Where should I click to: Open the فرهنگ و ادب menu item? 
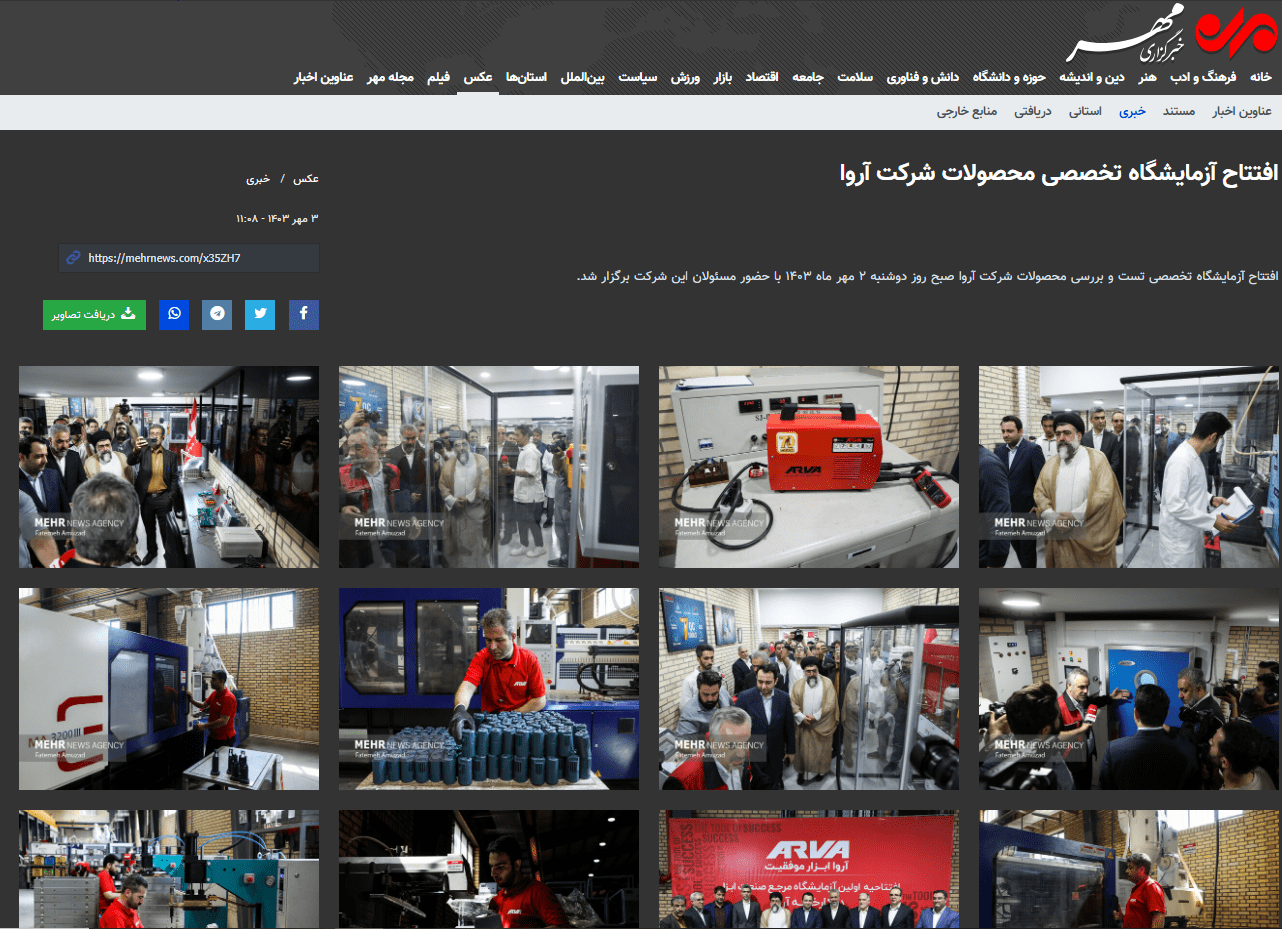tap(1205, 77)
